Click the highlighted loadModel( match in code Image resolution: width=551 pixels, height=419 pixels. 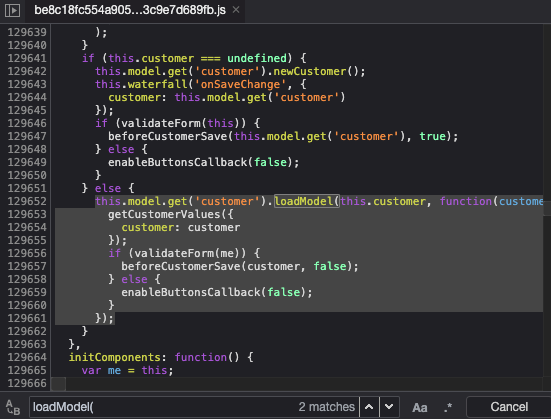tap(307, 201)
